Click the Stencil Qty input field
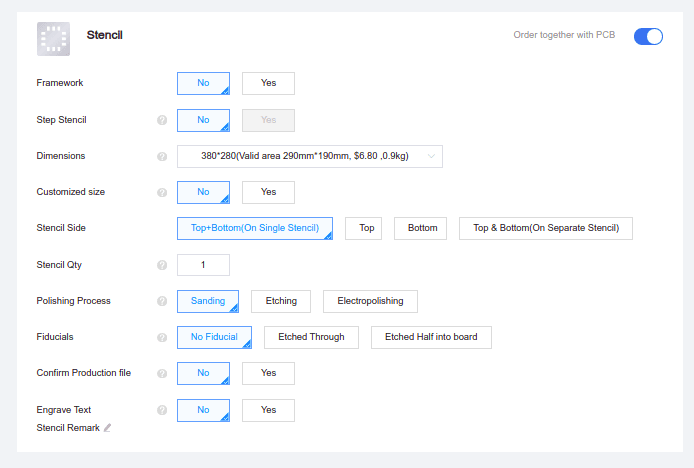 [203, 265]
